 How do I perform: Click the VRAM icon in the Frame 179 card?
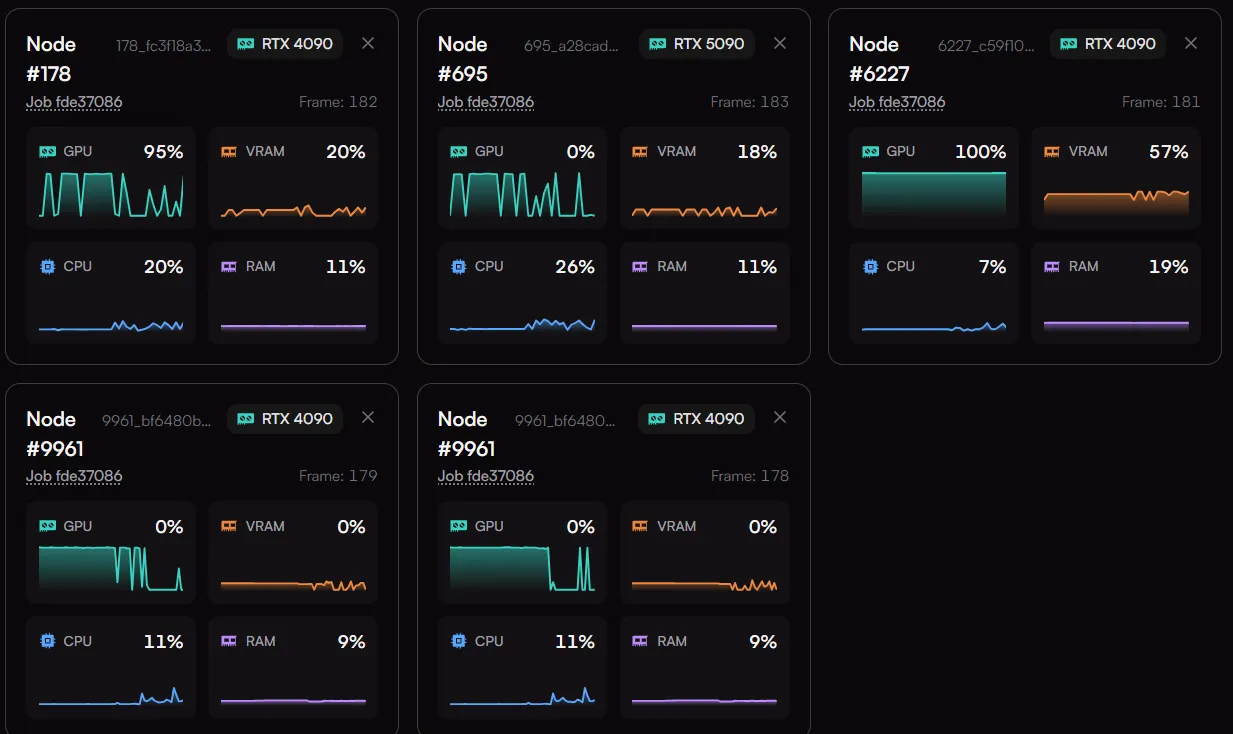(229, 526)
